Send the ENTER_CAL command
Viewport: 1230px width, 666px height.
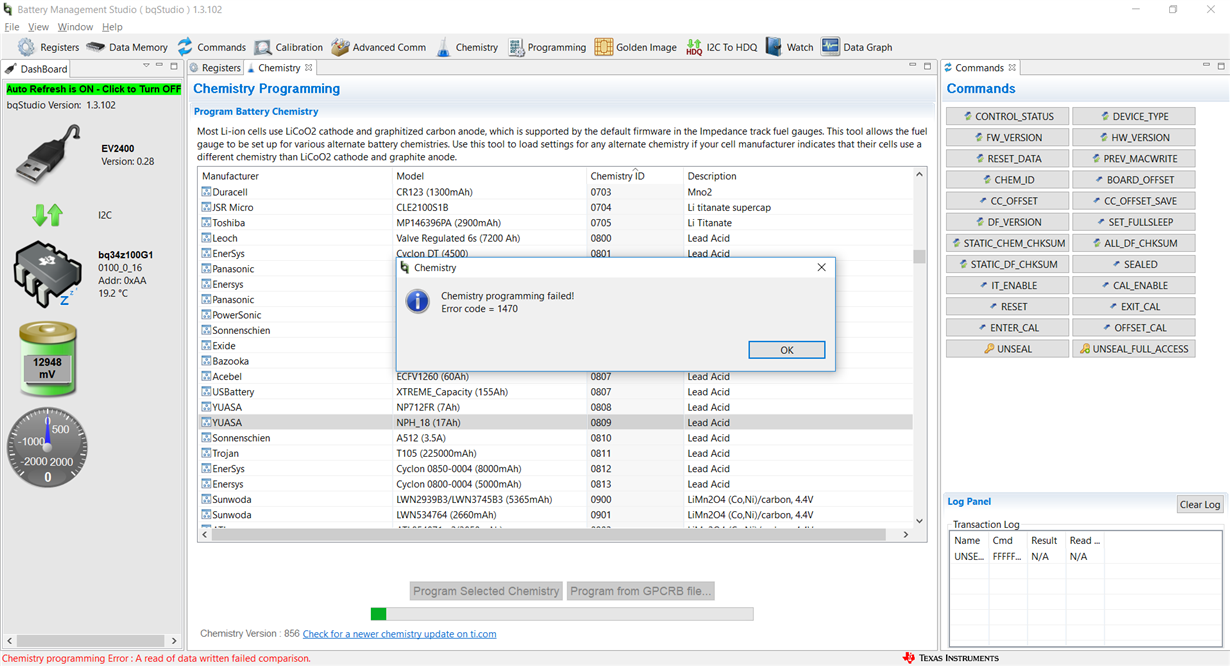(1007, 328)
